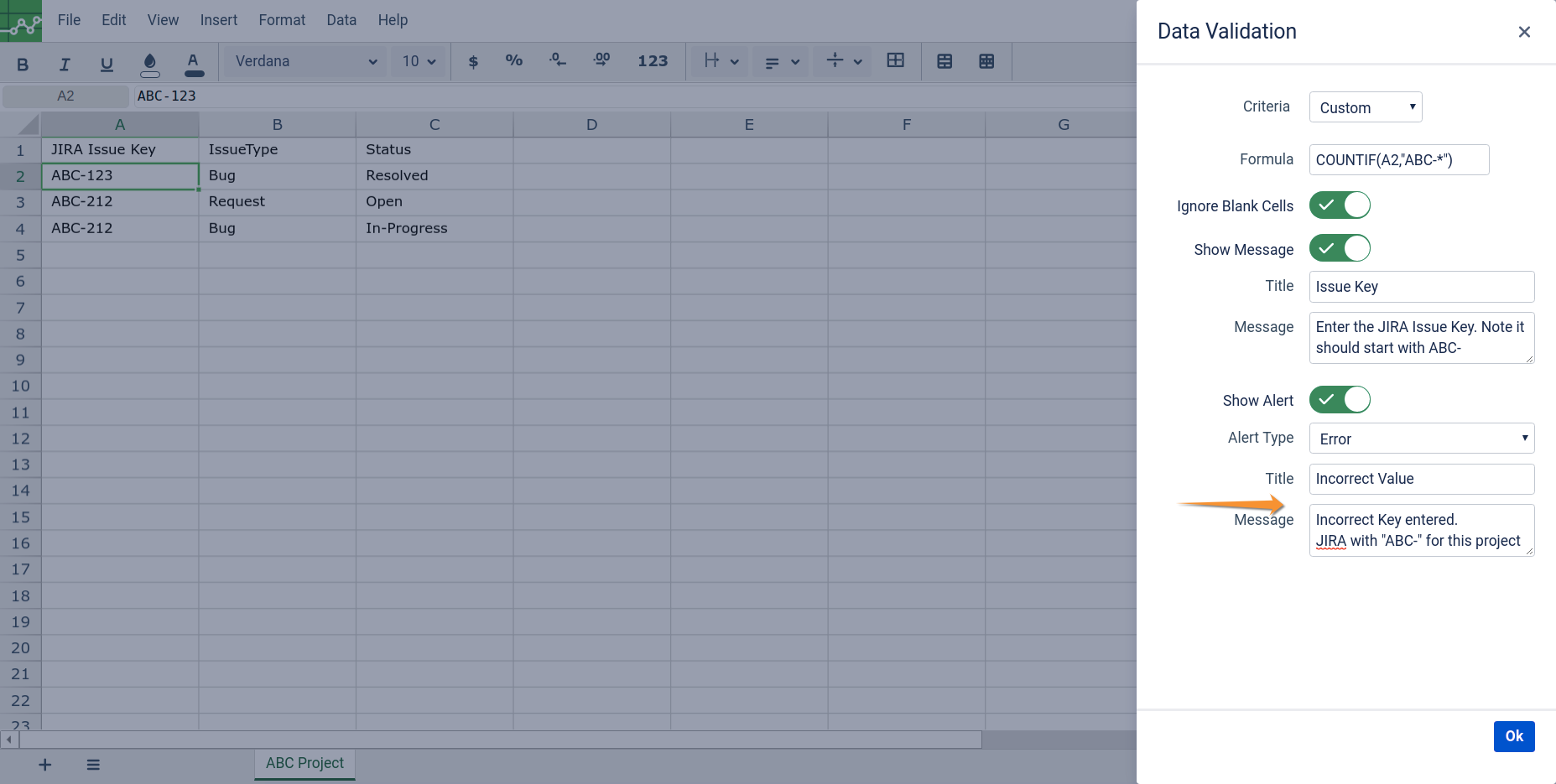Open the Criteria dropdown

point(1366,107)
